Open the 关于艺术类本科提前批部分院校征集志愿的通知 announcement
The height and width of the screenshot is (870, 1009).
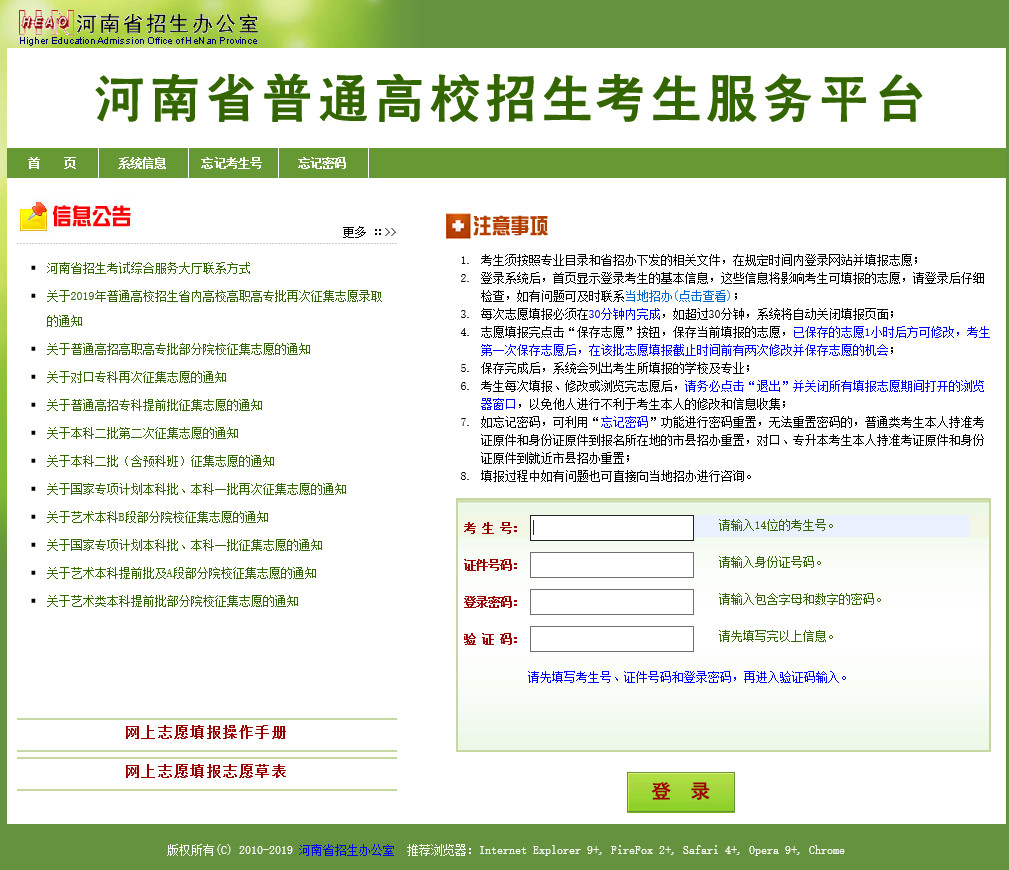172,601
